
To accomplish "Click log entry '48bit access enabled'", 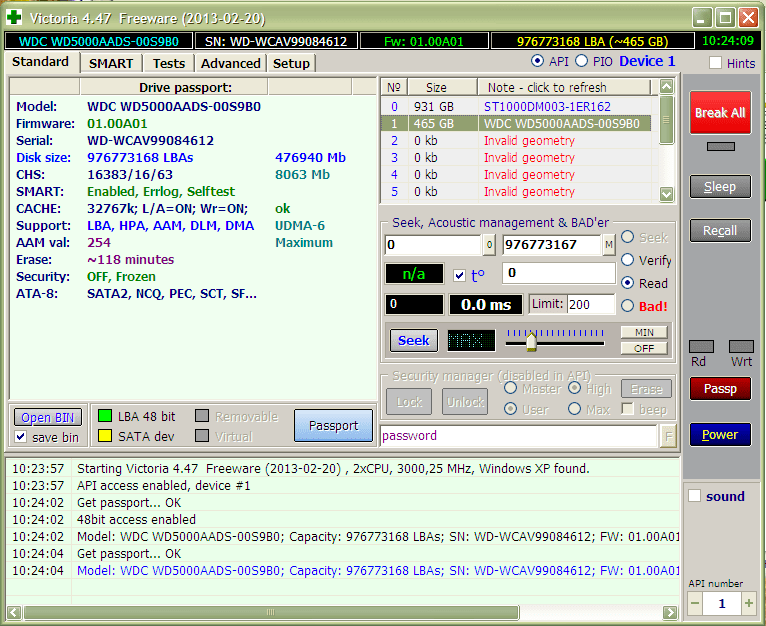I will pyautogui.click(x=136, y=519).
